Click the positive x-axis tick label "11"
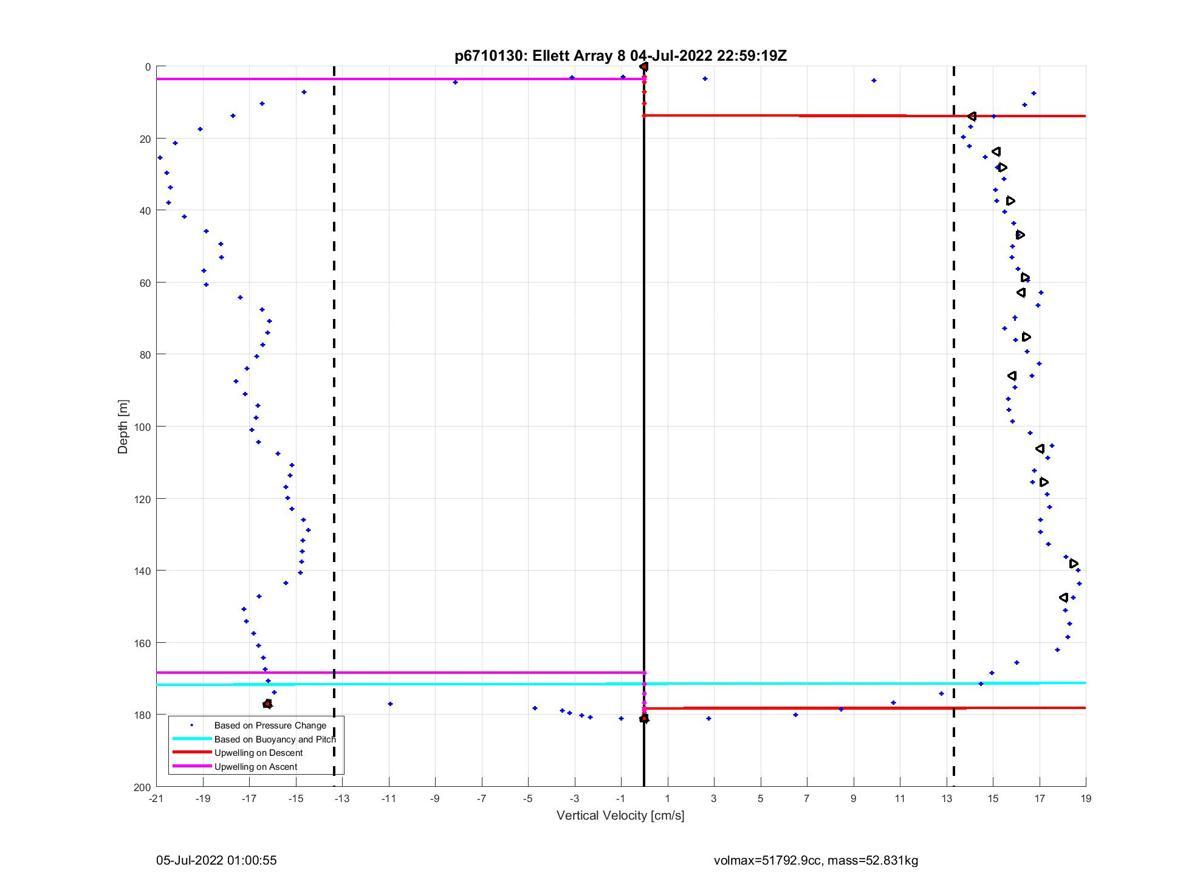The height and width of the screenshot is (885, 1200). [900, 799]
